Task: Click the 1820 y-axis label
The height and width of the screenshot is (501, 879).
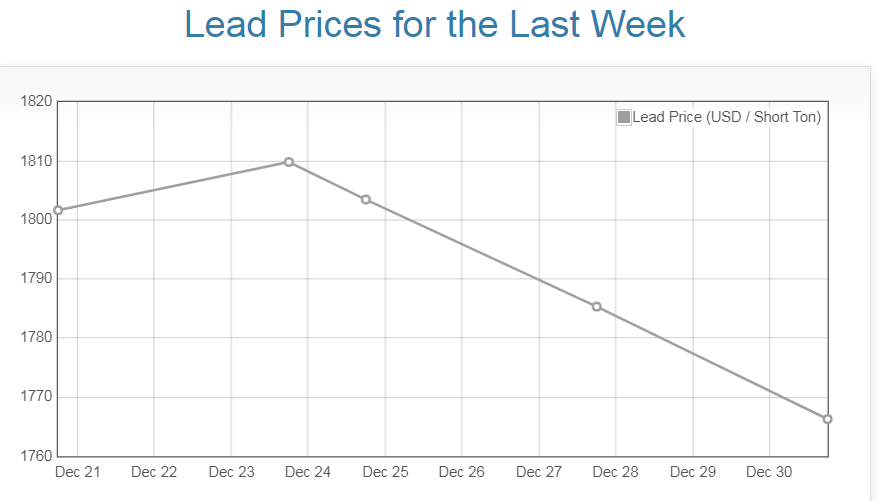Action: tap(36, 102)
